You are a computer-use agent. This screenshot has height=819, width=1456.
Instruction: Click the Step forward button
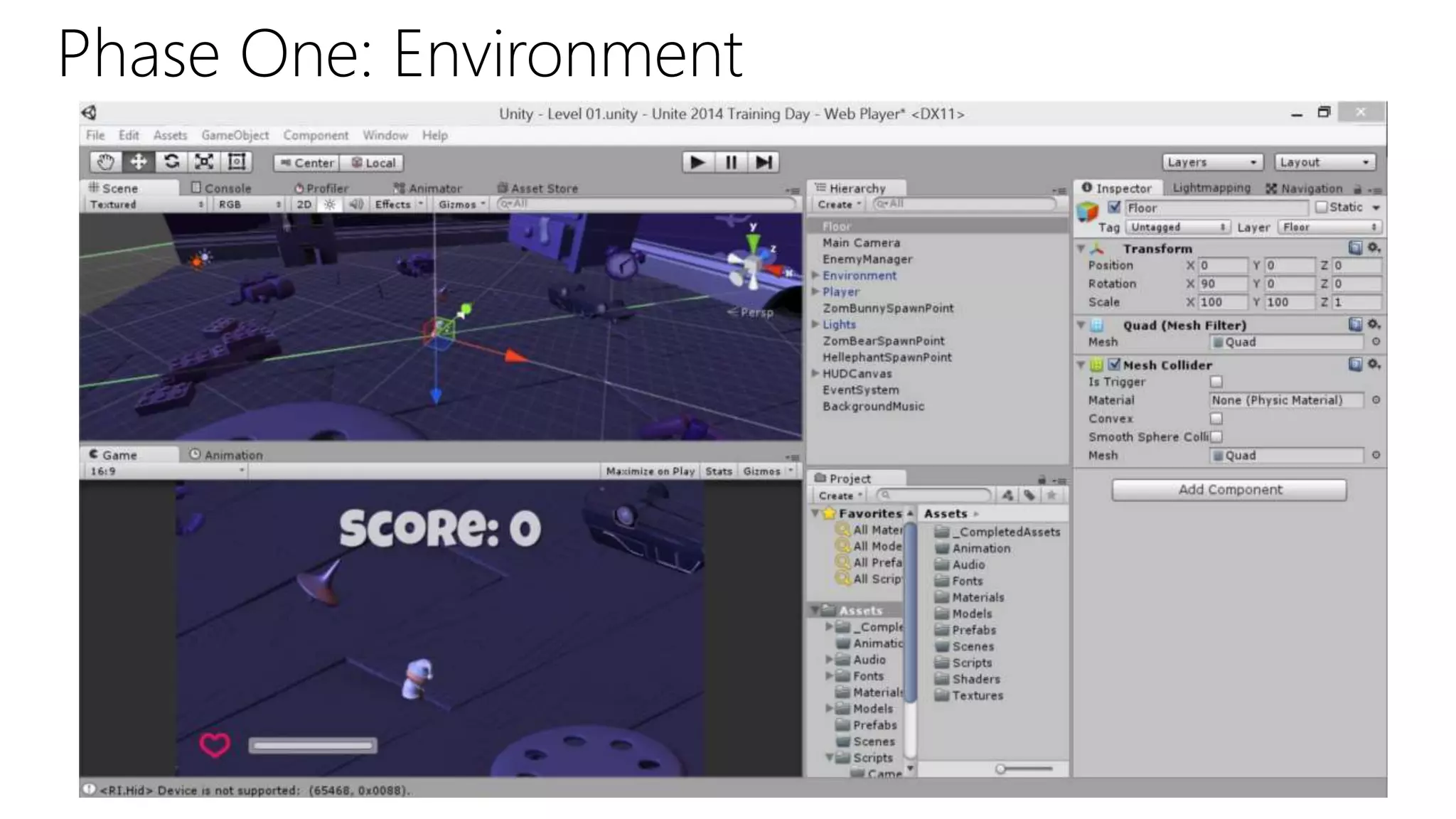[x=764, y=162]
